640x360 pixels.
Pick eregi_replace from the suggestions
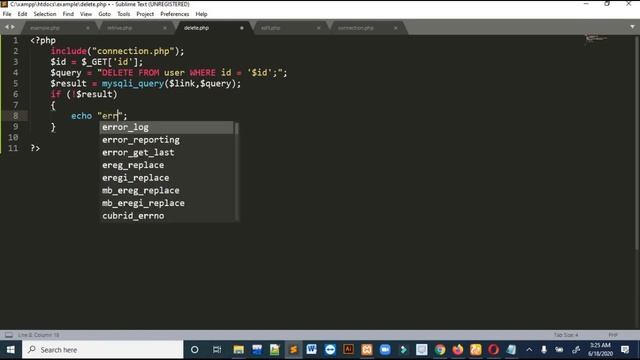pos(167,178)
